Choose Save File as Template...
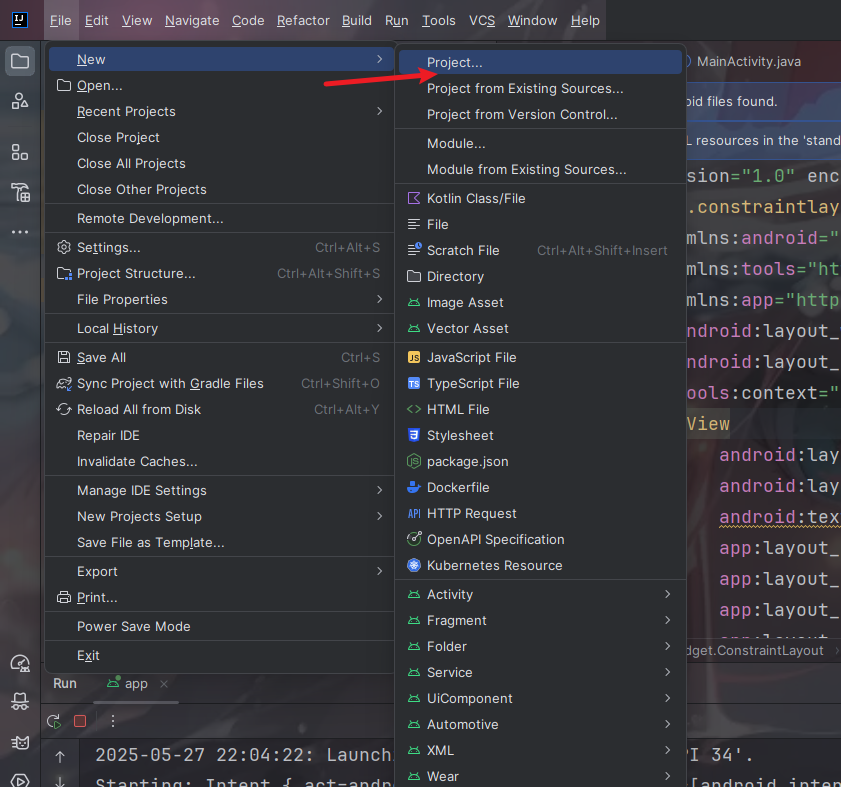This screenshot has width=841, height=787. (x=220, y=542)
